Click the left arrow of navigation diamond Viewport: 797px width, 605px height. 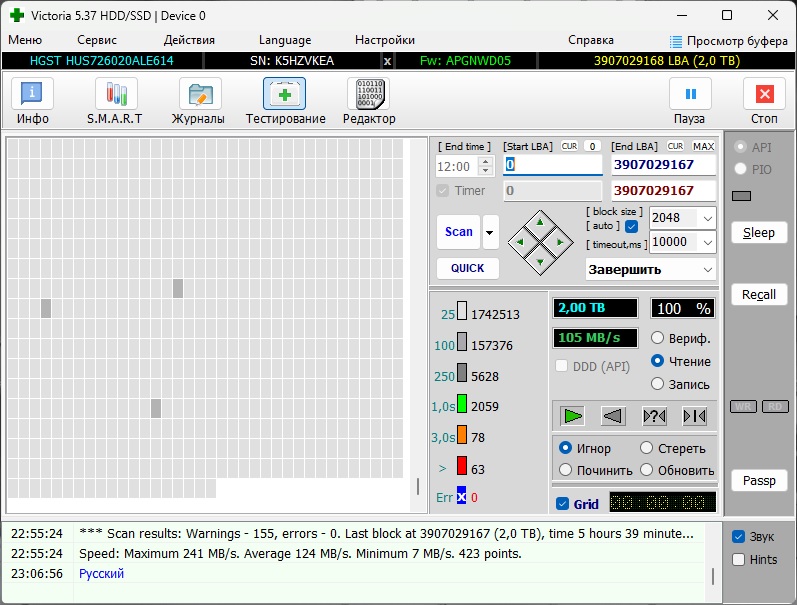[519, 243]
